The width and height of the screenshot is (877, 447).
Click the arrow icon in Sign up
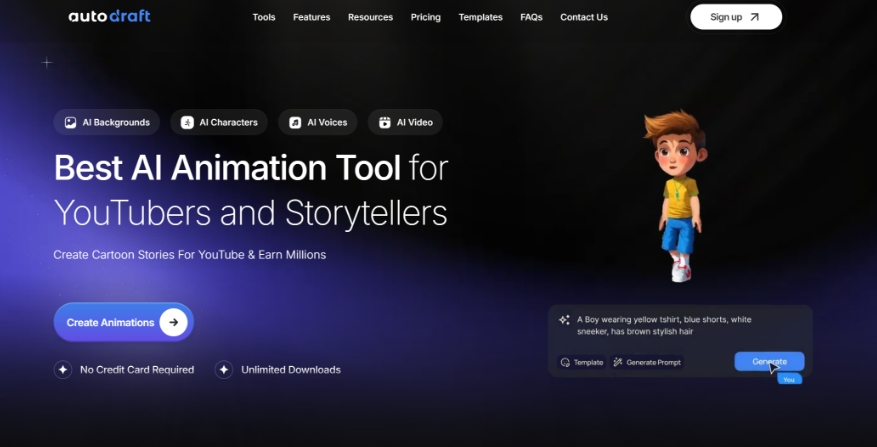click(755, 17)
